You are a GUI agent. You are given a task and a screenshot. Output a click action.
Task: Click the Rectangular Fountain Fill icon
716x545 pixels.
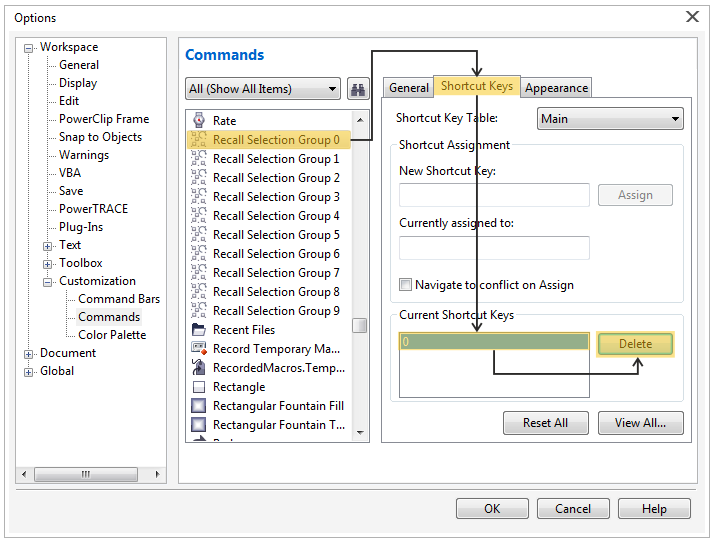[x=199, y=405]
